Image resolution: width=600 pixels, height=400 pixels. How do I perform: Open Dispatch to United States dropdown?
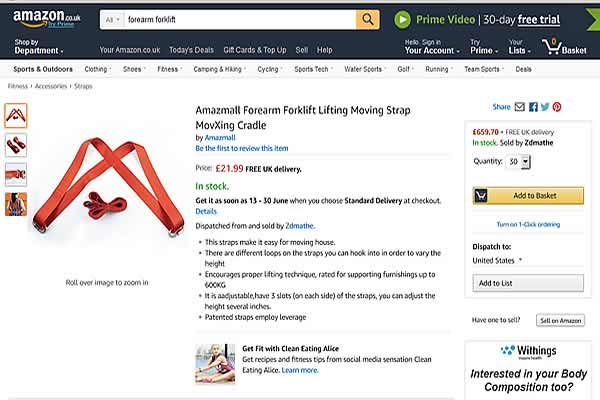point(497,260)
